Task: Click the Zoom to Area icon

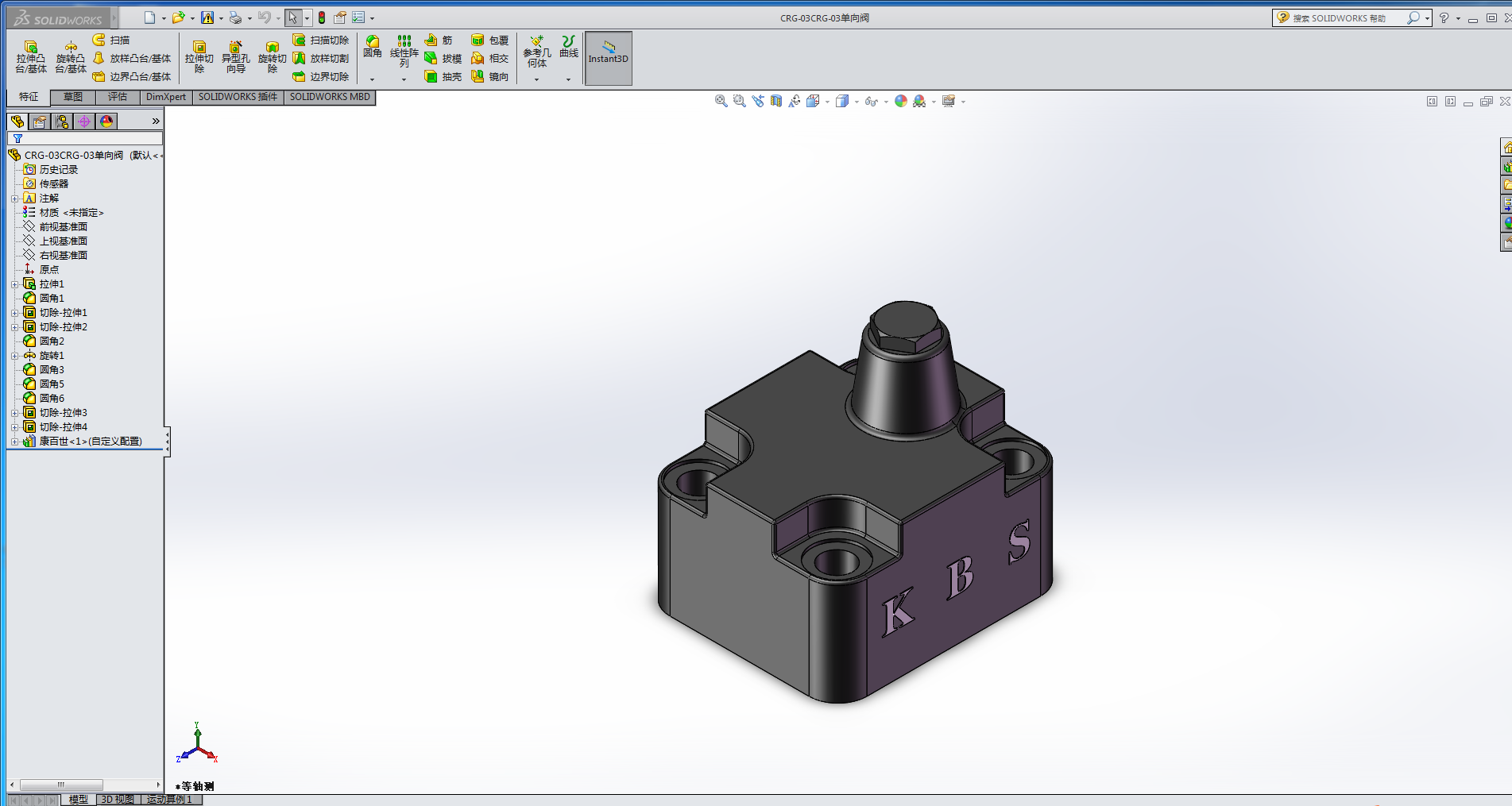Action: [740, 101]
